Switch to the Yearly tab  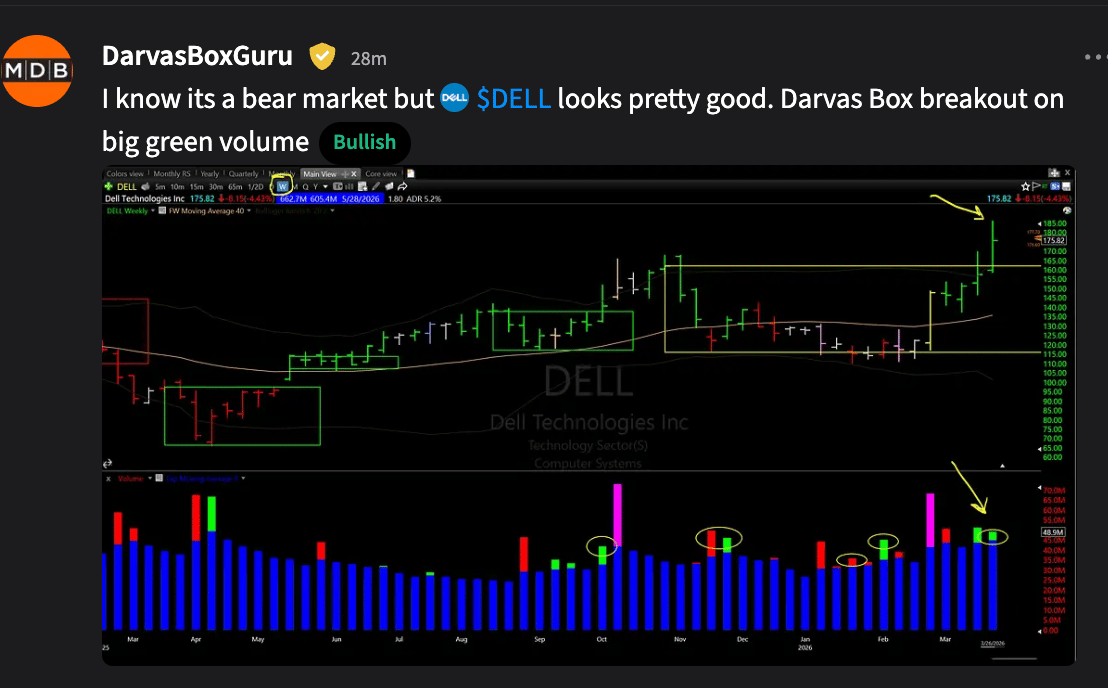210,174
